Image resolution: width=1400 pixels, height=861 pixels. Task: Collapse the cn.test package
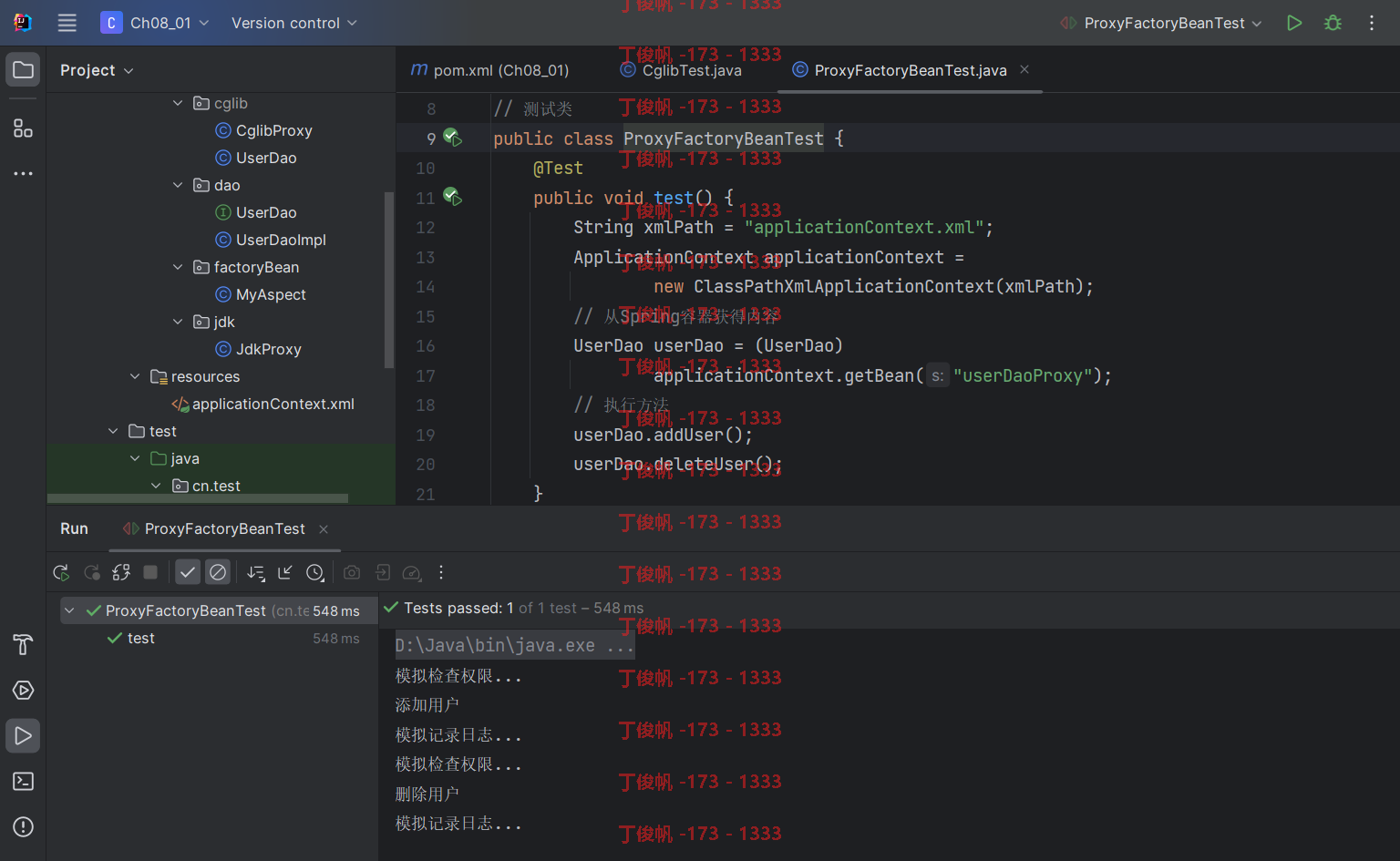click(156, 486)
